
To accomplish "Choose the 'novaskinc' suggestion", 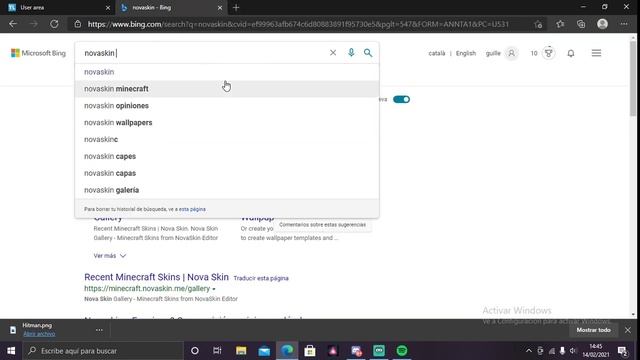I will [x=227, y=140].
